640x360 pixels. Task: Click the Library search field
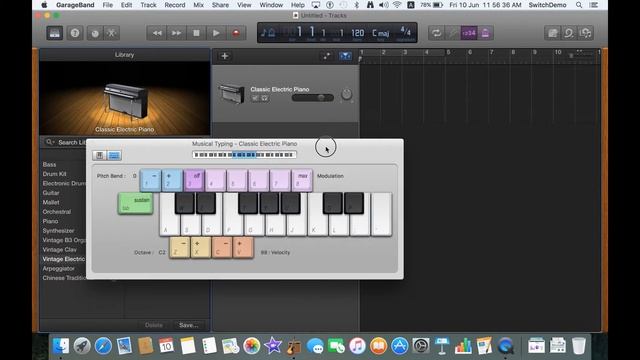(65, 142)
